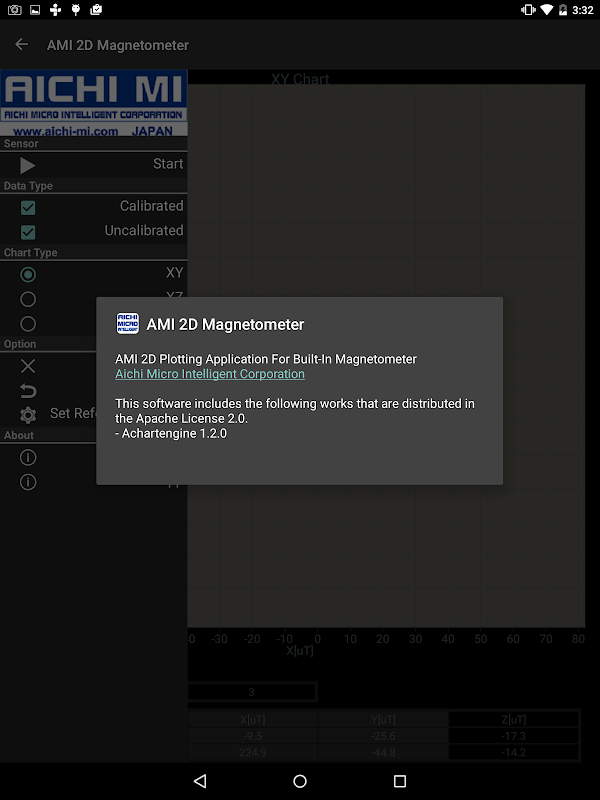Tap the Start label in the Sensor section
This screenshot has width=600, height=800.
pyautogui.click(x=168, y=164)
